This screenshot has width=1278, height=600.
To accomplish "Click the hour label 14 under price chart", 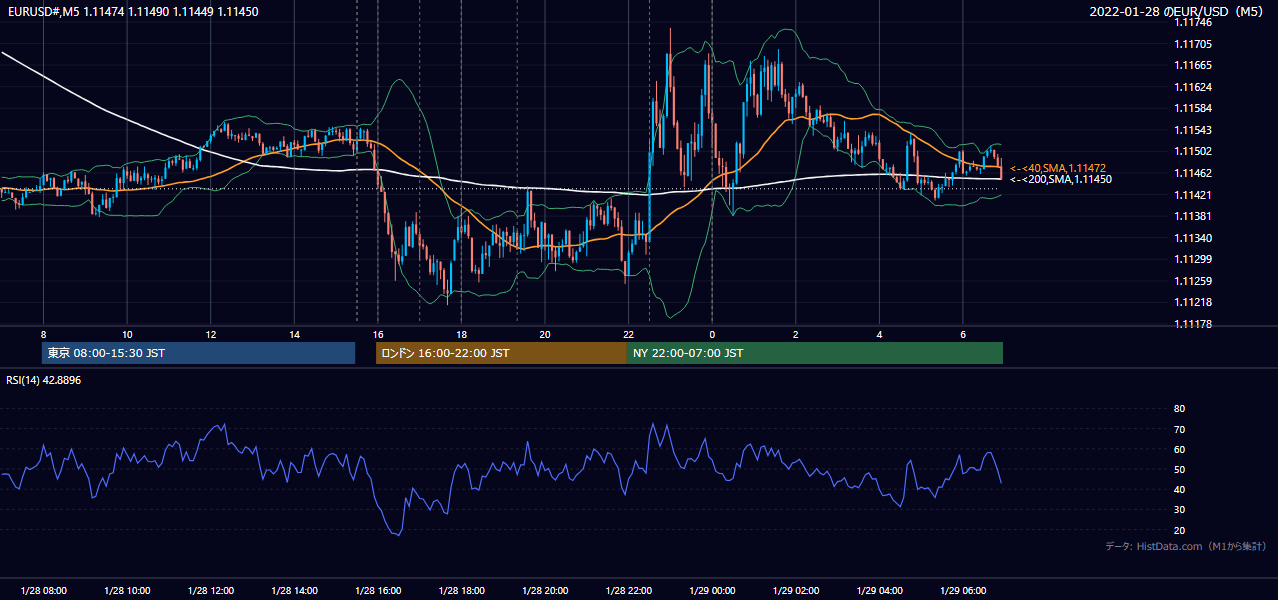I will click(x=294, y=334).
